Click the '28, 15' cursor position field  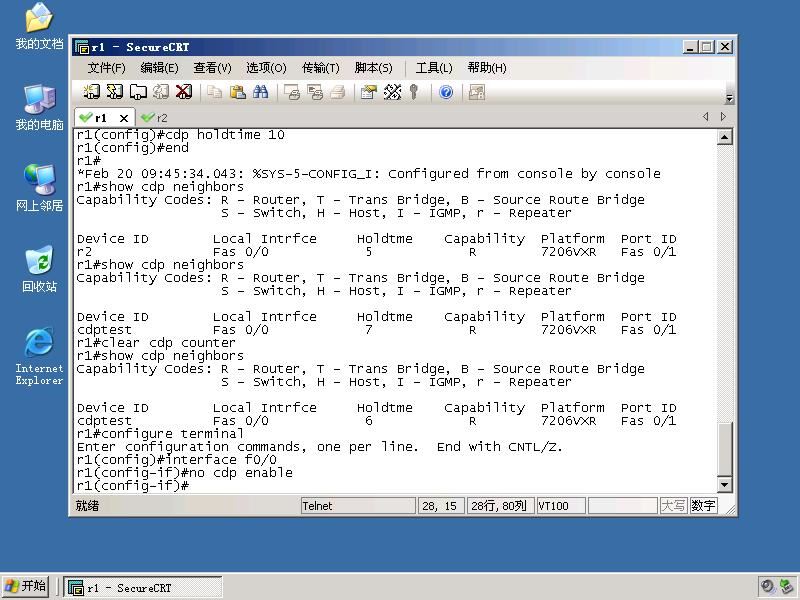440,506
